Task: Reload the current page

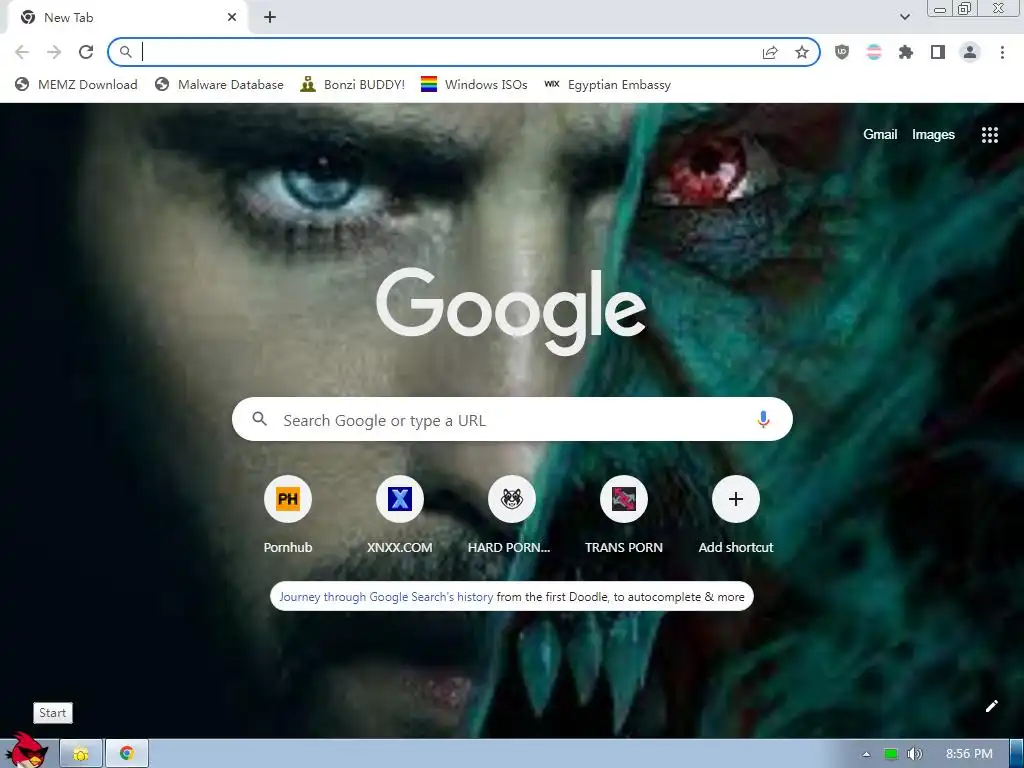Action: click(86, 52)
